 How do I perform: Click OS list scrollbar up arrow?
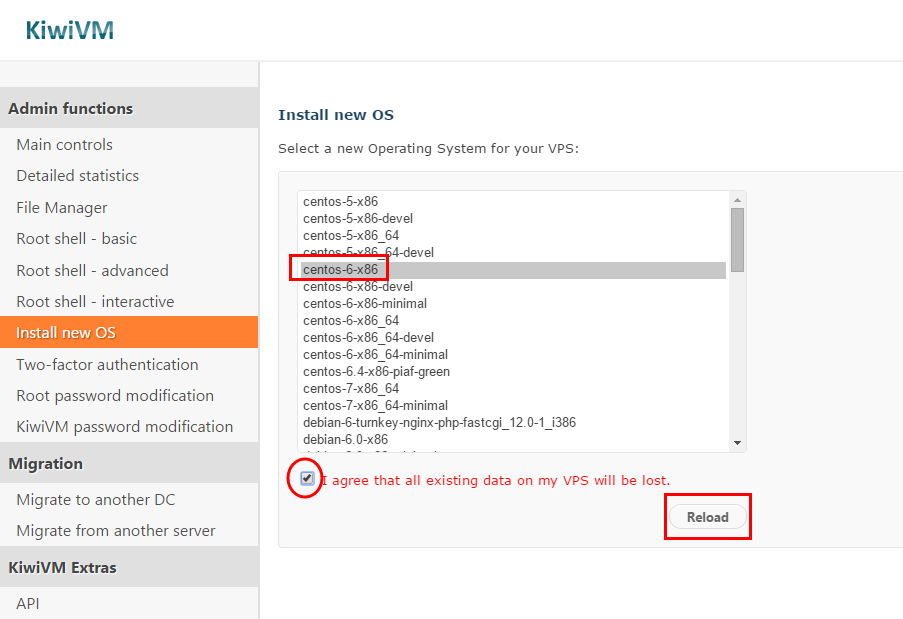pyautogui.click(x=737, y=200)
